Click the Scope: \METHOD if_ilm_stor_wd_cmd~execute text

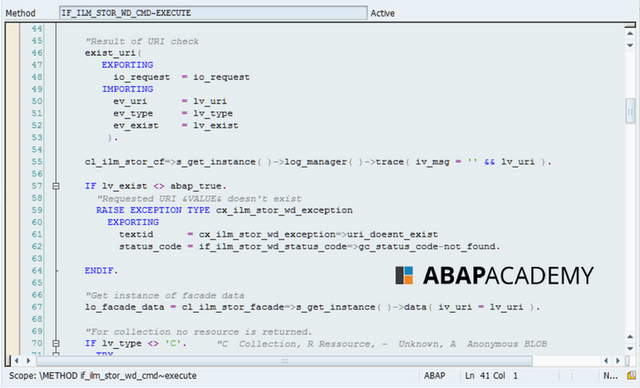point(103,375)
